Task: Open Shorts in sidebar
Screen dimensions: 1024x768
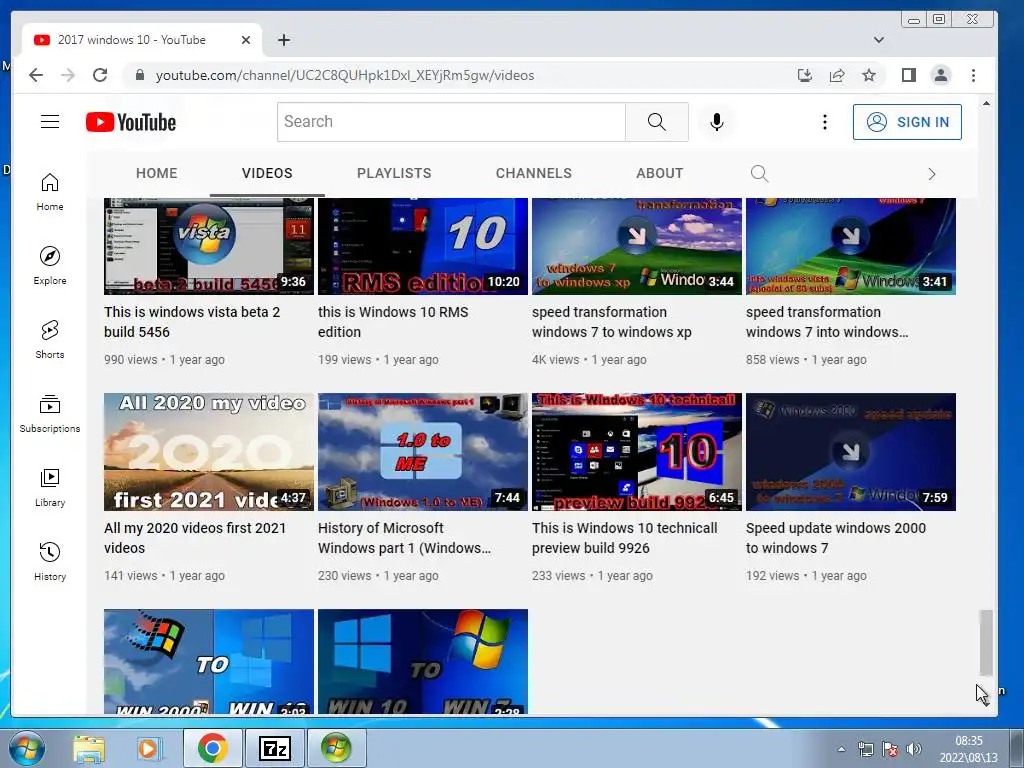Action: 50,340
